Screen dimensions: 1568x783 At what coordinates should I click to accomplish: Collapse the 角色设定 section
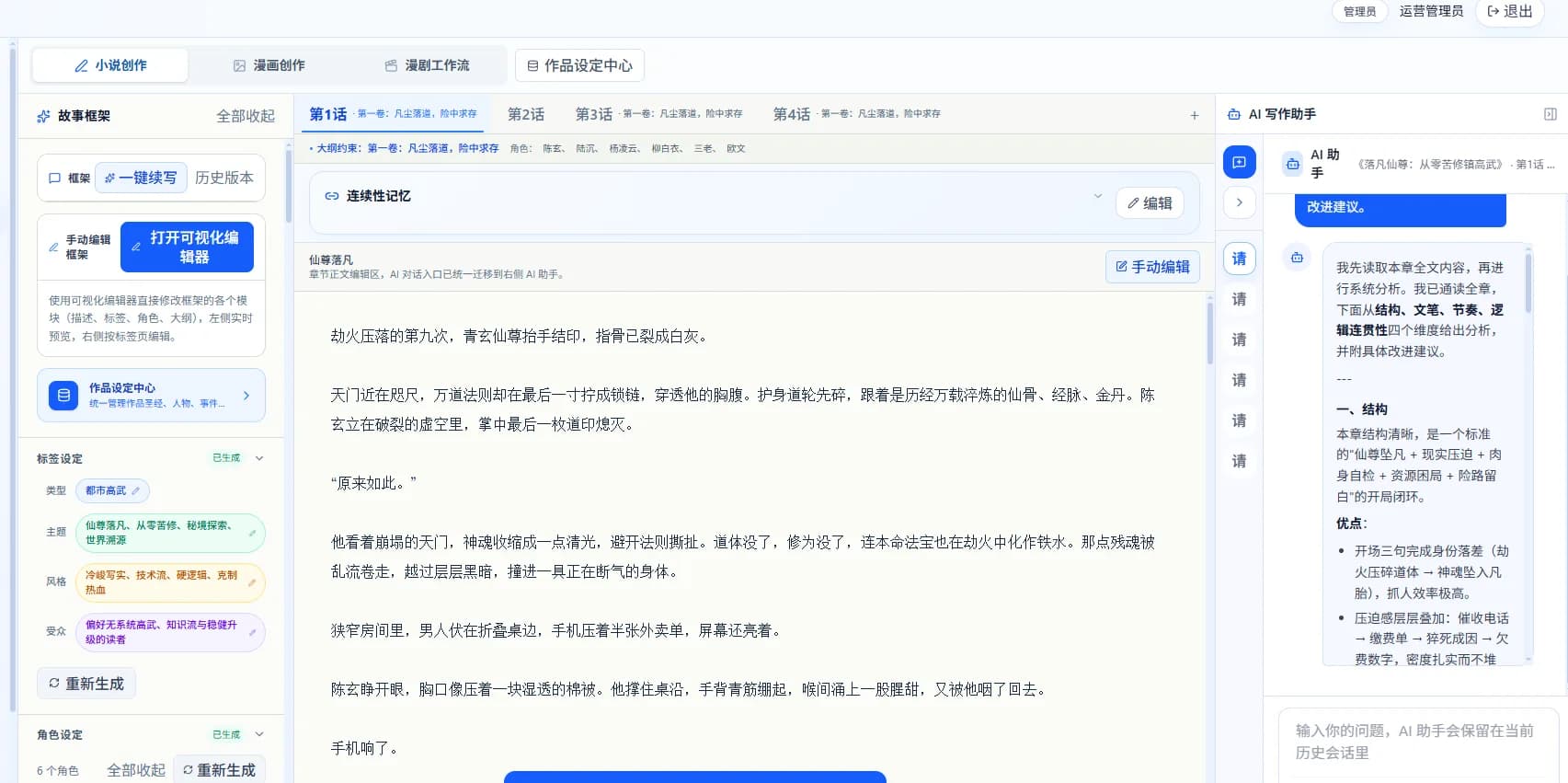coord(259,734)
